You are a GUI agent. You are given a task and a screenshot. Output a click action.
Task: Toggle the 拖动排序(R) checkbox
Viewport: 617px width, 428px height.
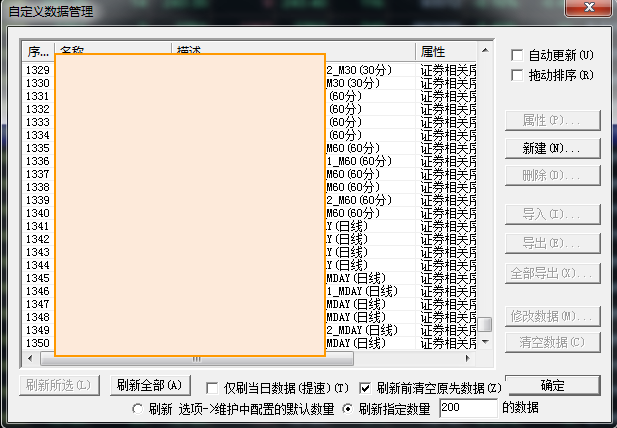pos(517,75)
